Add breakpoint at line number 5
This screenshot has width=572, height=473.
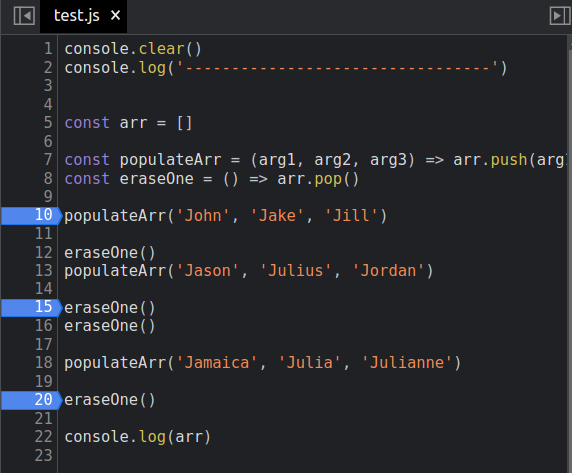click(48, 123)
